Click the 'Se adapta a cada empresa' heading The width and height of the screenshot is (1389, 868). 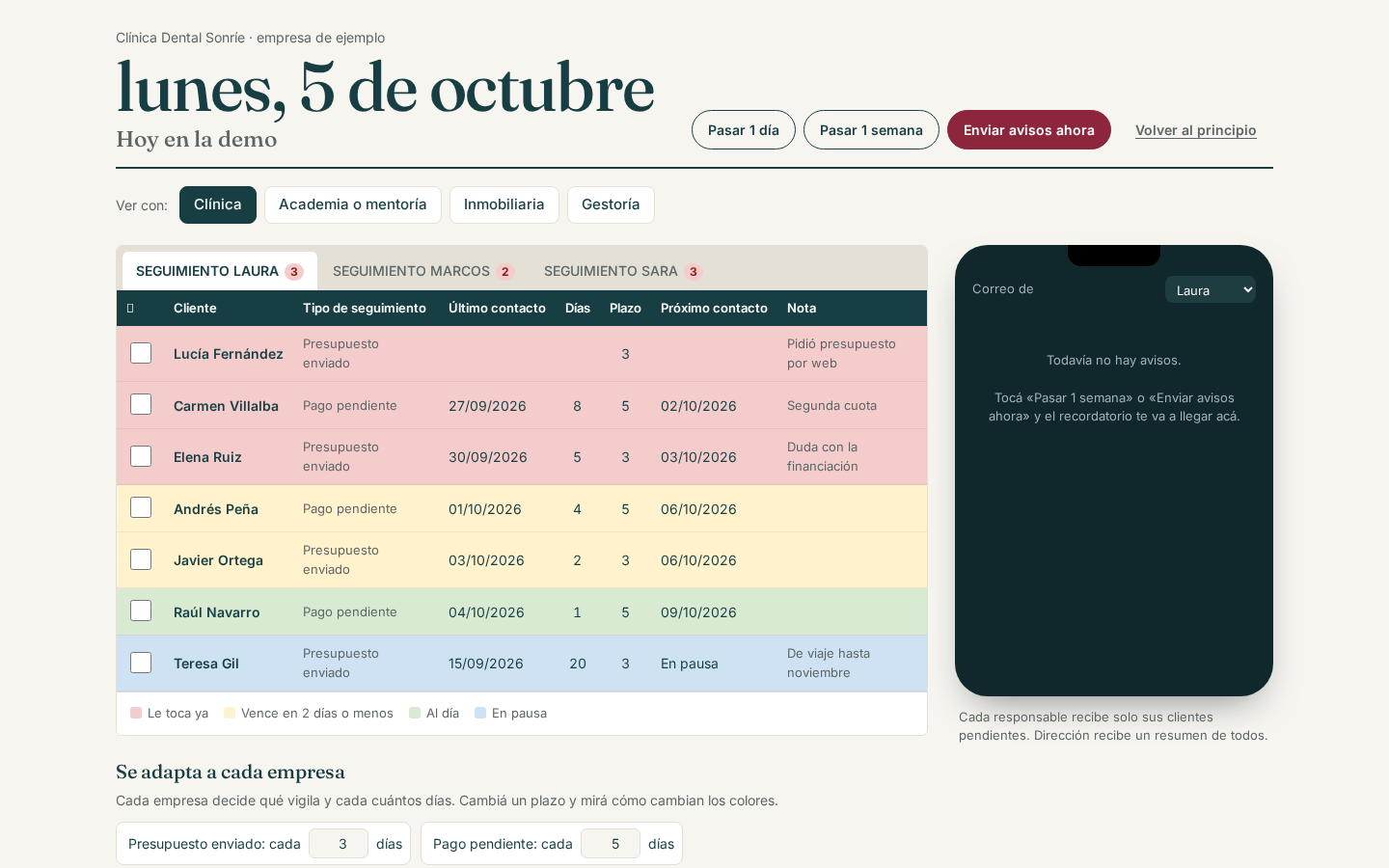[x=231, y=772]
